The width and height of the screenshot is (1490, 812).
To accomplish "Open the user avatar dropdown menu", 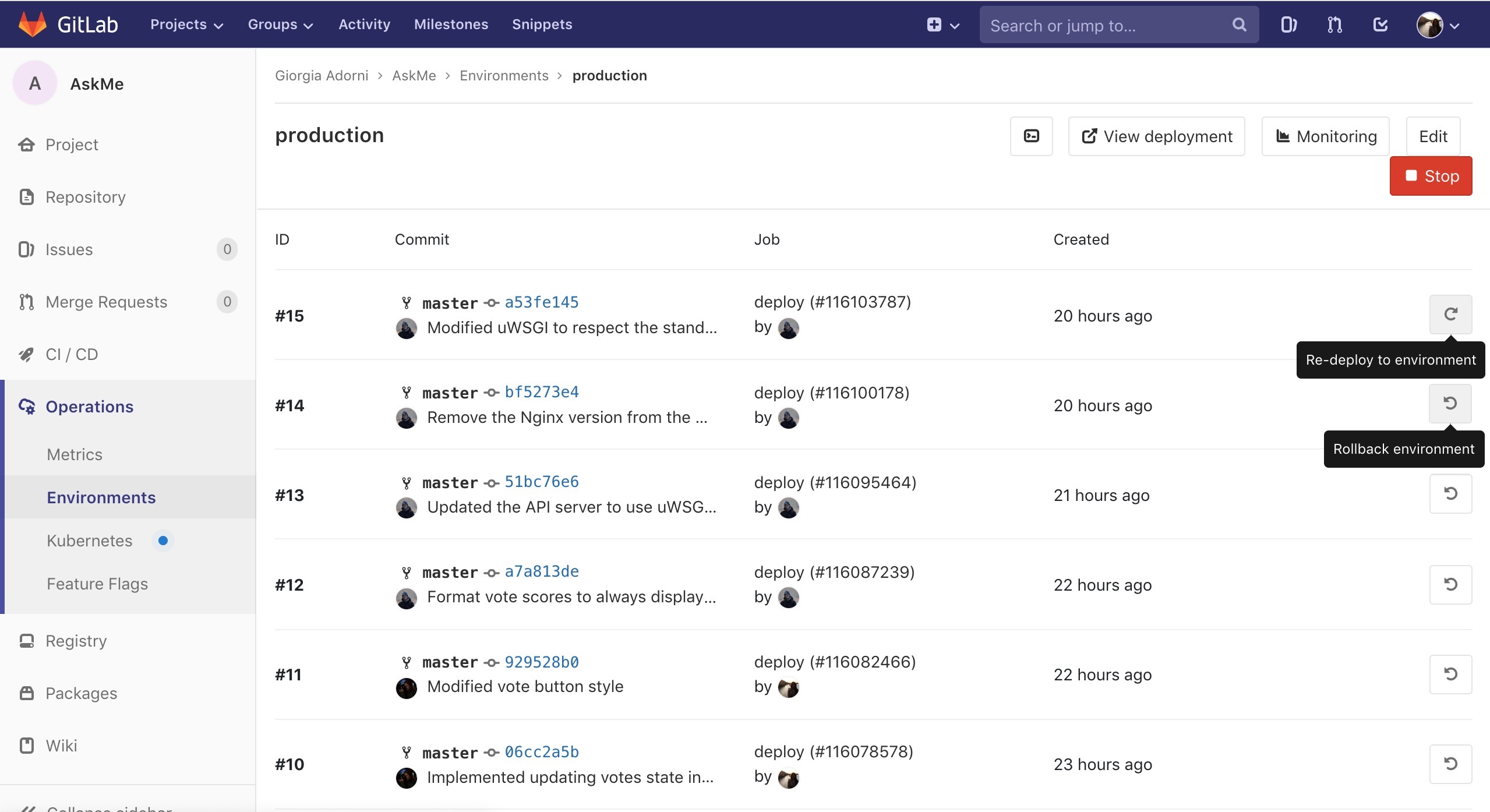I will (1438, 25).
